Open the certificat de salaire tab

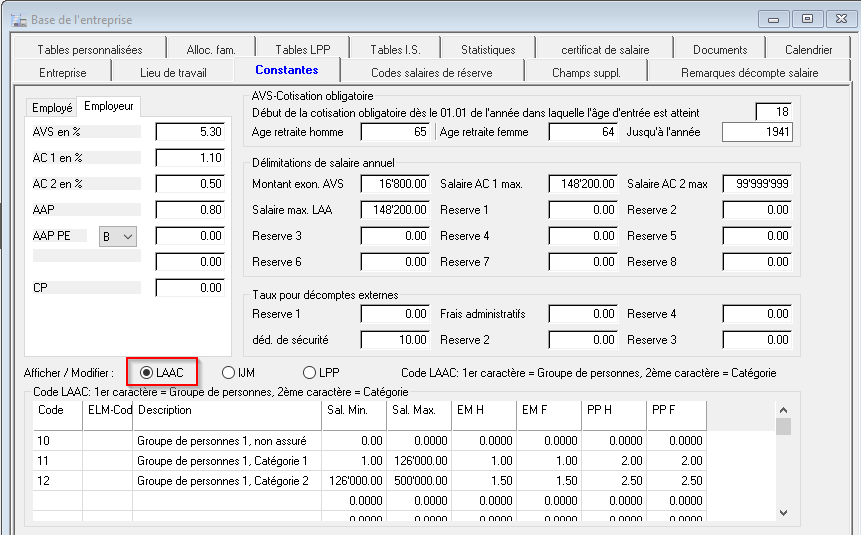[x=605, y=49]
